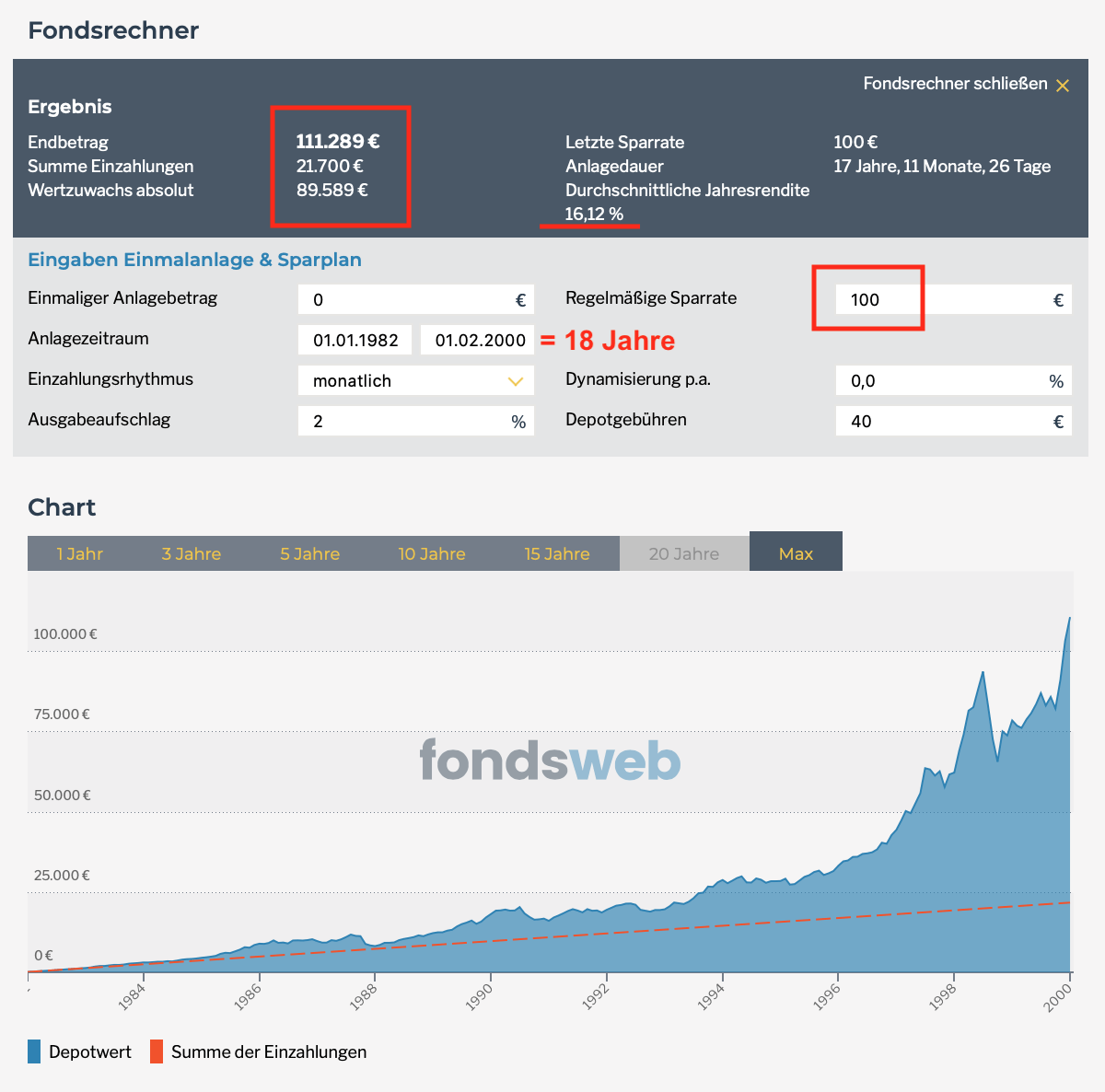Toggle 'Summe der Einzahlungen' legend label
Image resolution: width=1105 pixels, height=1092 pixels.
269,1051
